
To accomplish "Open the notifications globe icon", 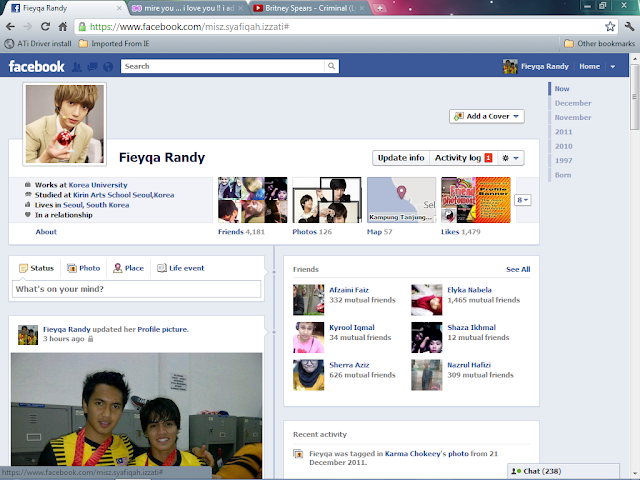I will pos(108,67).
